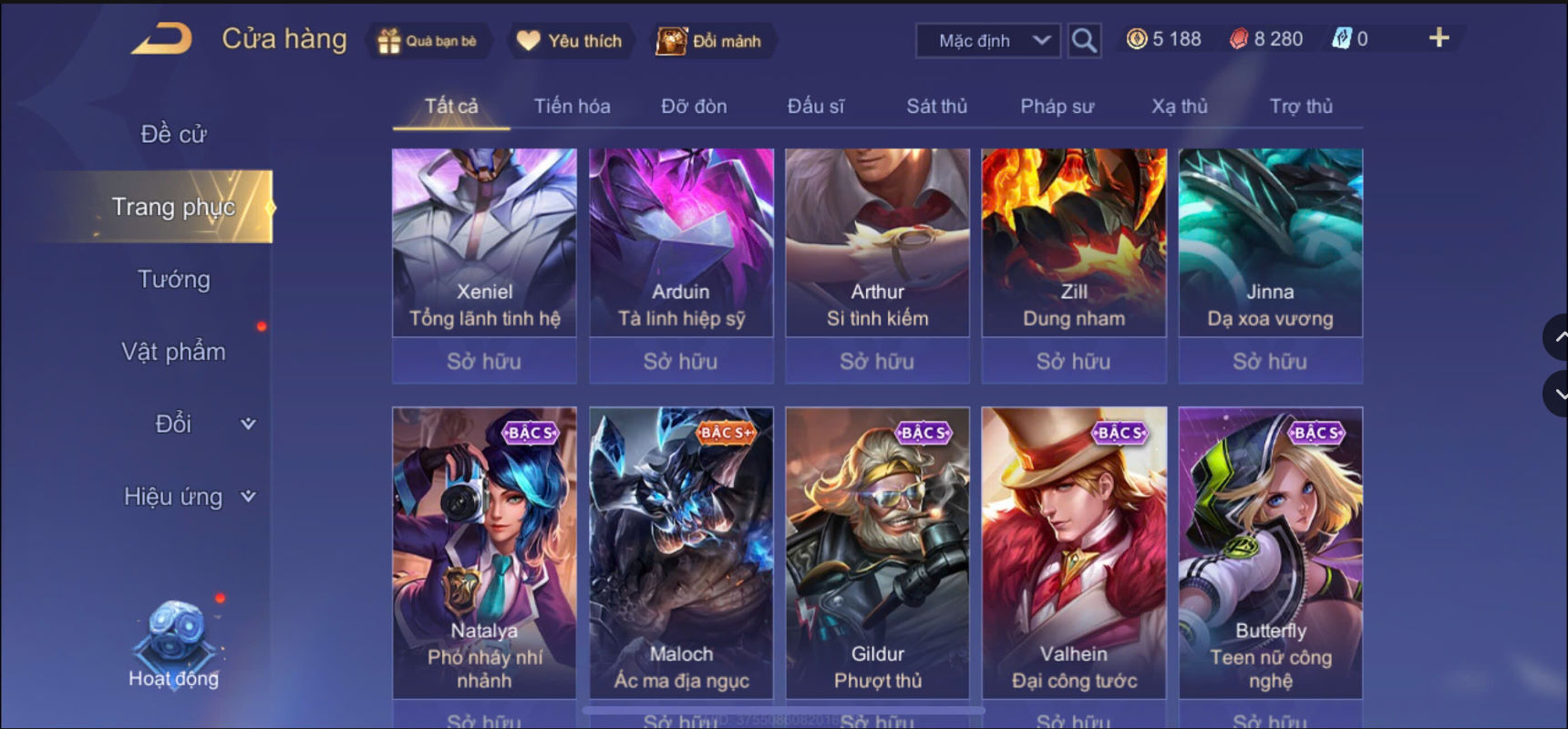Click the up arrow on right edge
Viewport: 1568px width, 729px height.
[x=1557, y=337]
